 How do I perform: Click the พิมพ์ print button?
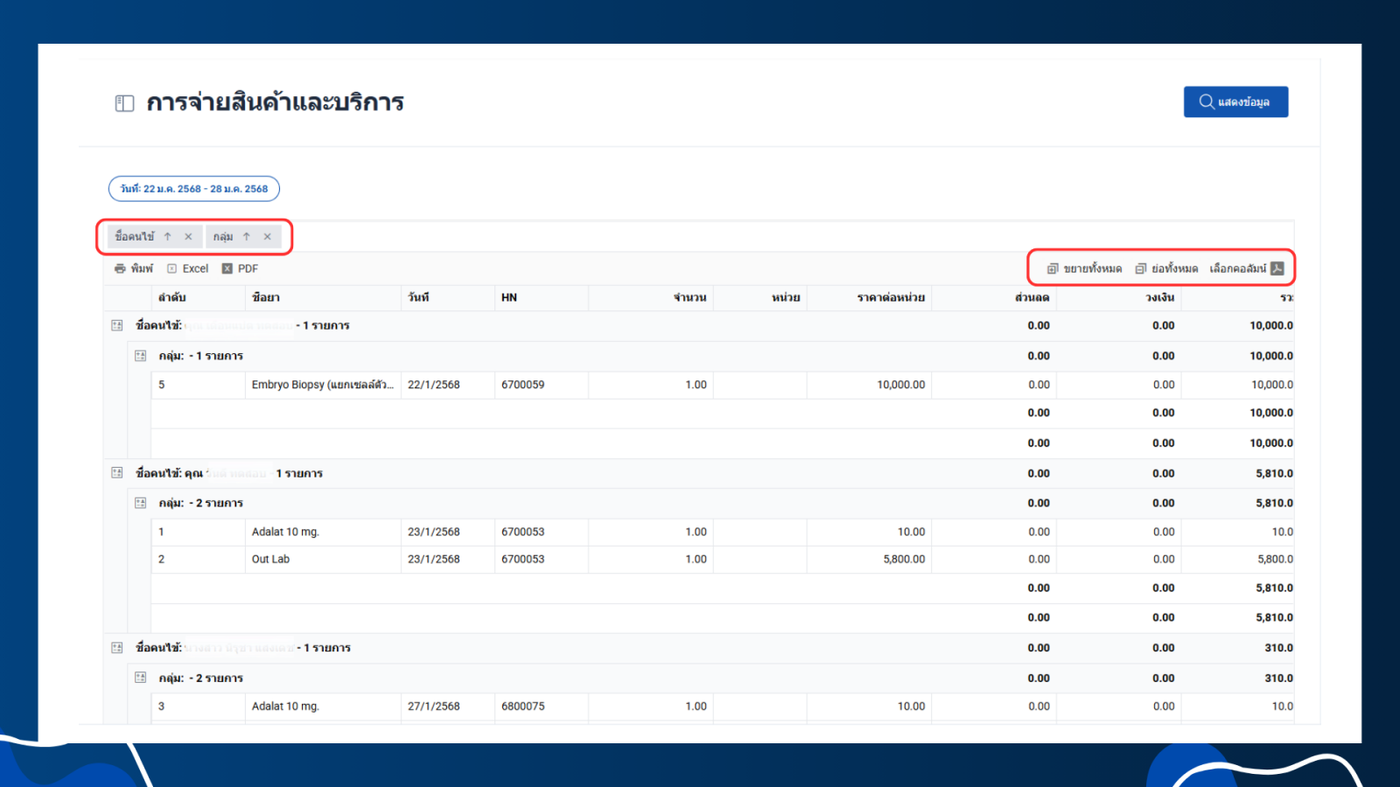(134, 269)
